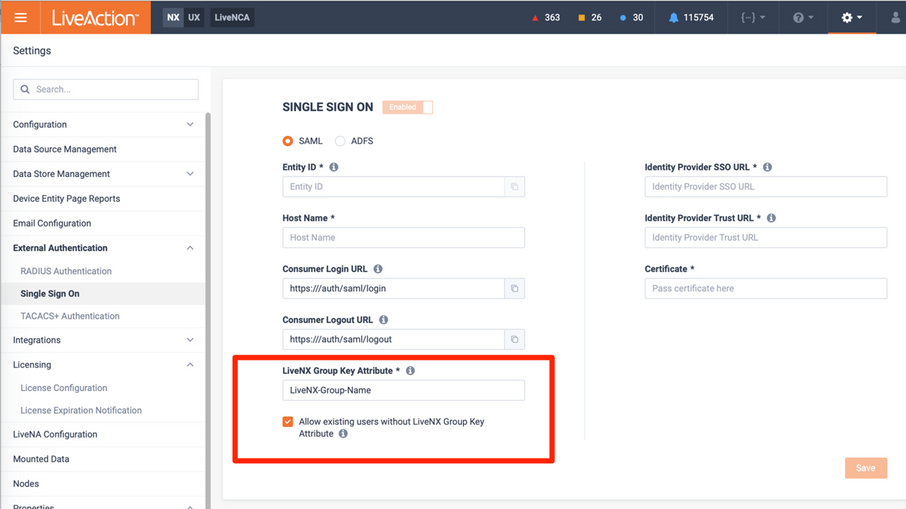Show info for Identity Provider SSO URL

click(767, 167)
